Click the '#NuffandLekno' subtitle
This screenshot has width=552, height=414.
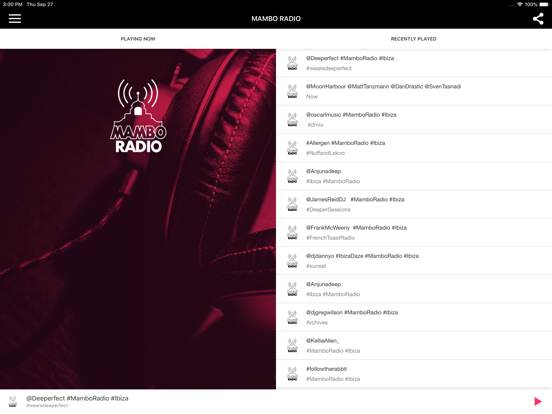[x=325, y=153]
